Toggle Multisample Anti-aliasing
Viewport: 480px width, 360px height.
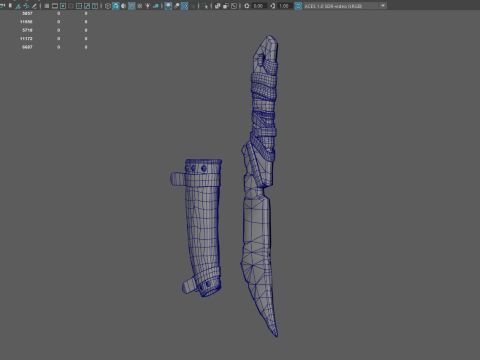(x=184, y=6)
